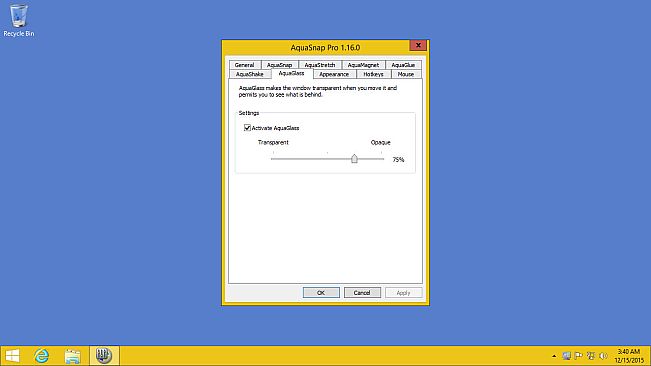The image size is (651, 366).
Task: Click the Transparent slider label
Action: point(273,142)
